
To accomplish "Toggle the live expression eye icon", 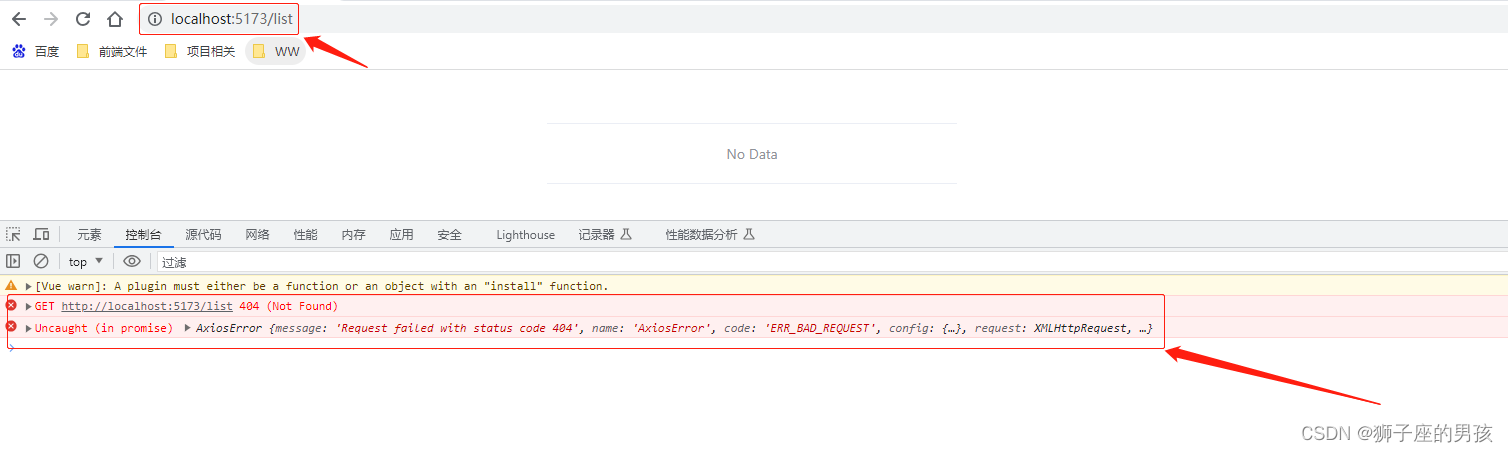I will pyautogui.click(x=132, y=261).
